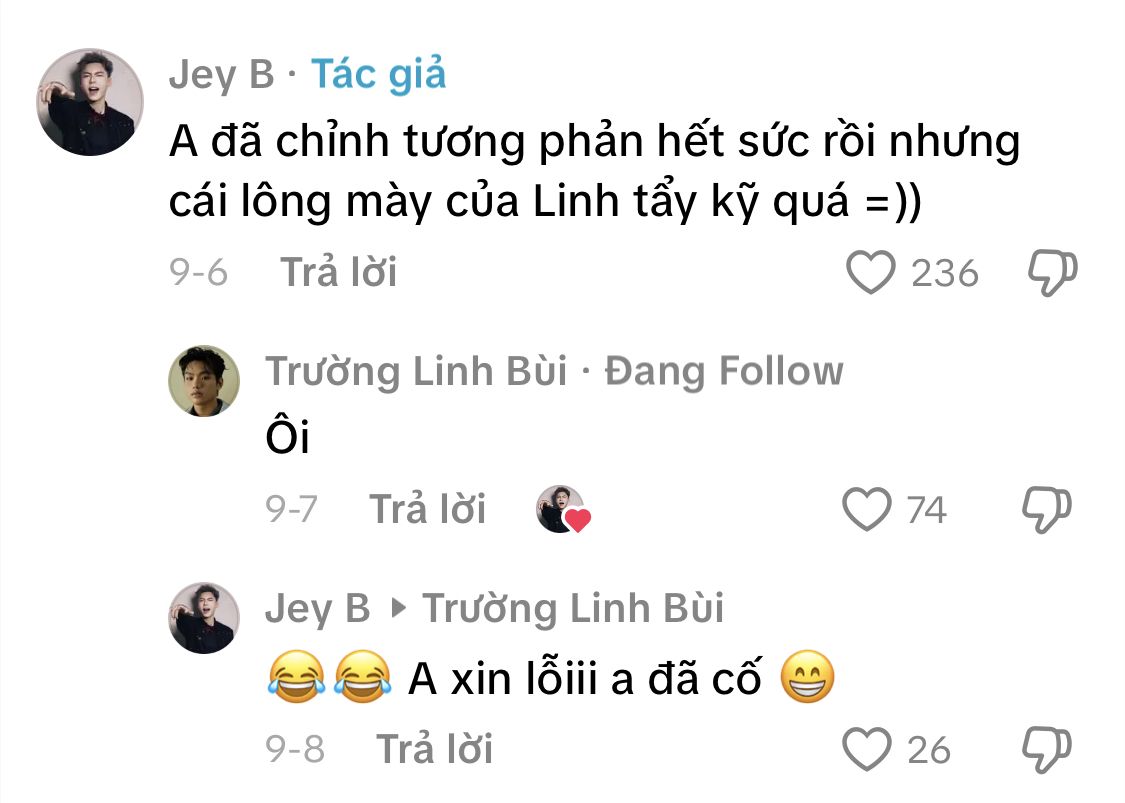The height and width of the screenshot is (803, 1125).
Task: Tap the 236 like count
Action: pos(944,273)
